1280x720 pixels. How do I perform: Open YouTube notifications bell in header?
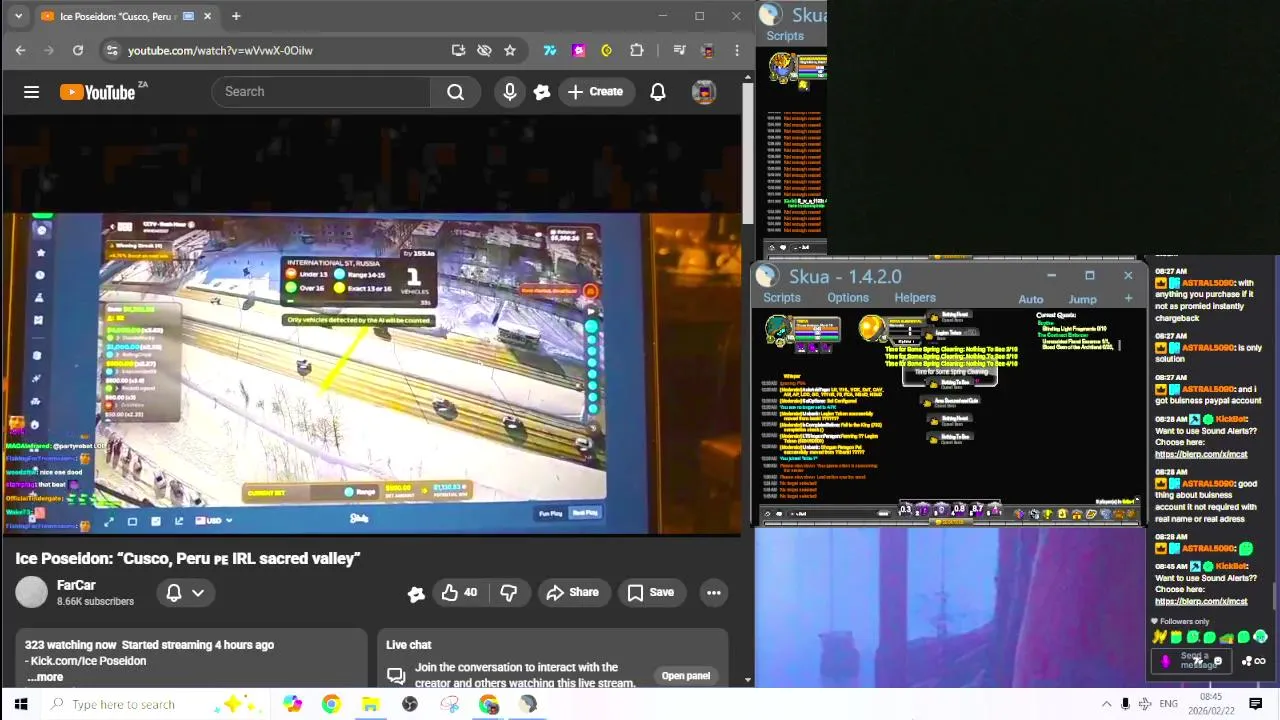[x=658, y=92]
